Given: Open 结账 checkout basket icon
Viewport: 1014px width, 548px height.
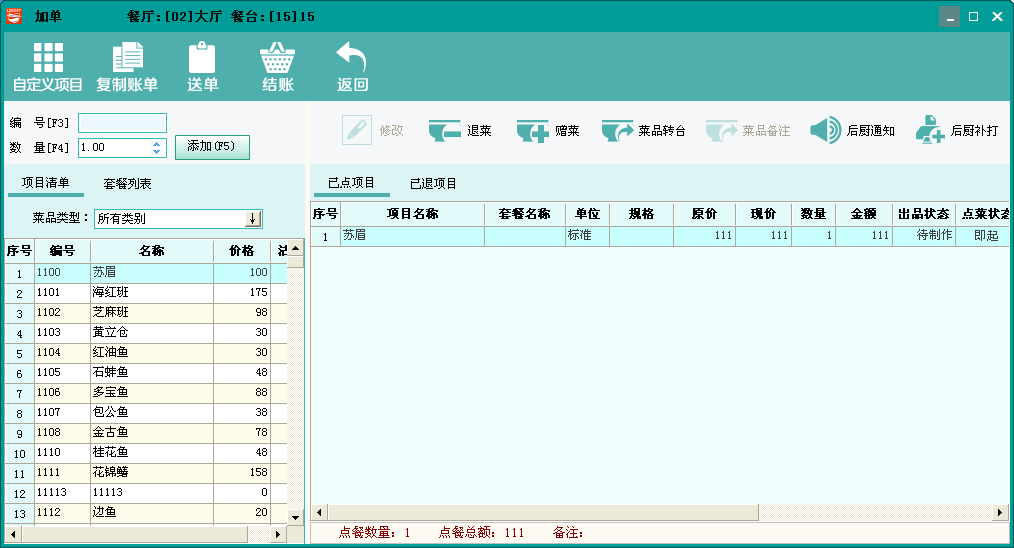Looking at the screenshot, I should tap(277, 58).
